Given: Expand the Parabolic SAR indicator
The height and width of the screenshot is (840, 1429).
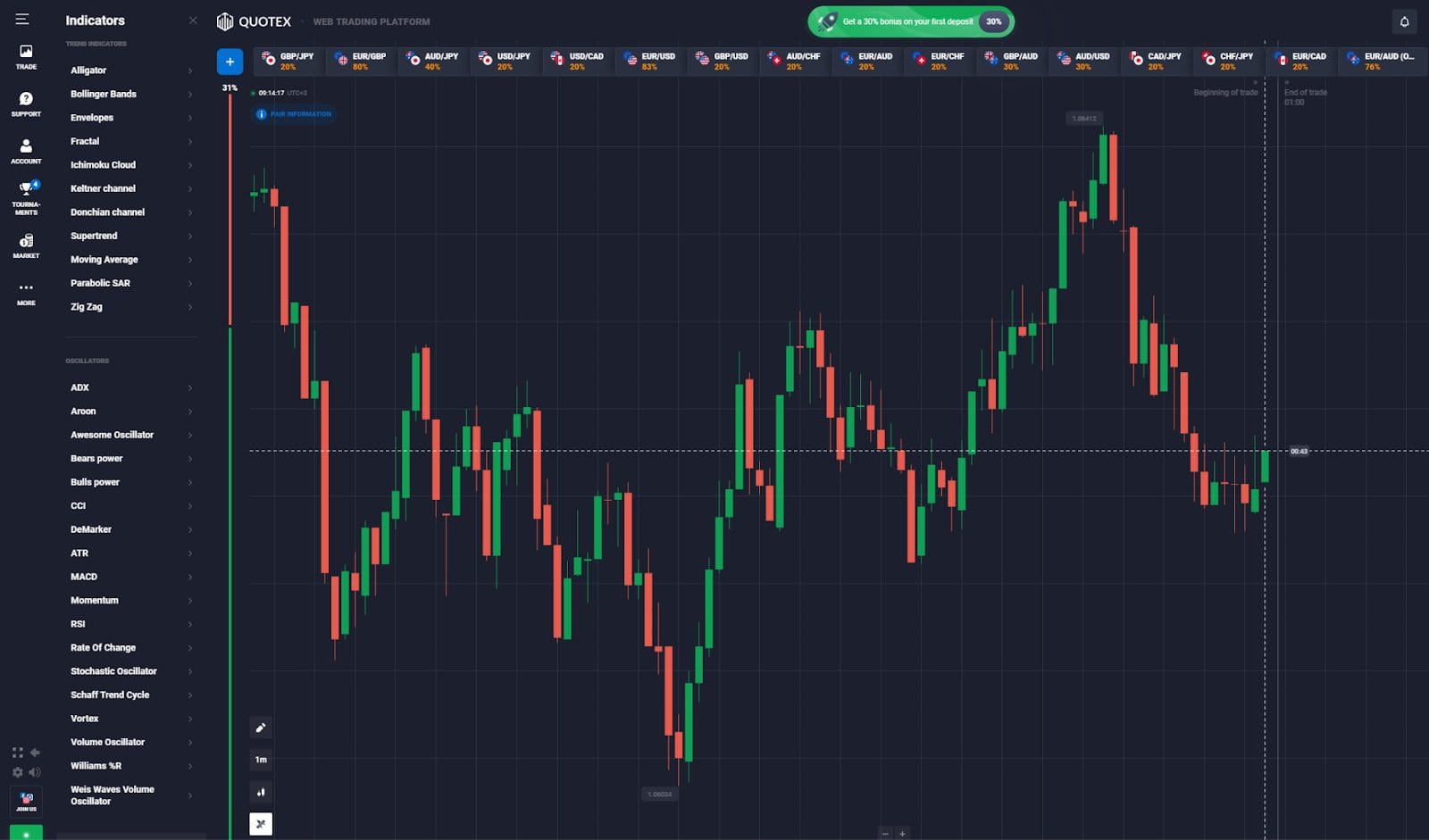Looking at the screenshot, I should [x=131, y=283].
